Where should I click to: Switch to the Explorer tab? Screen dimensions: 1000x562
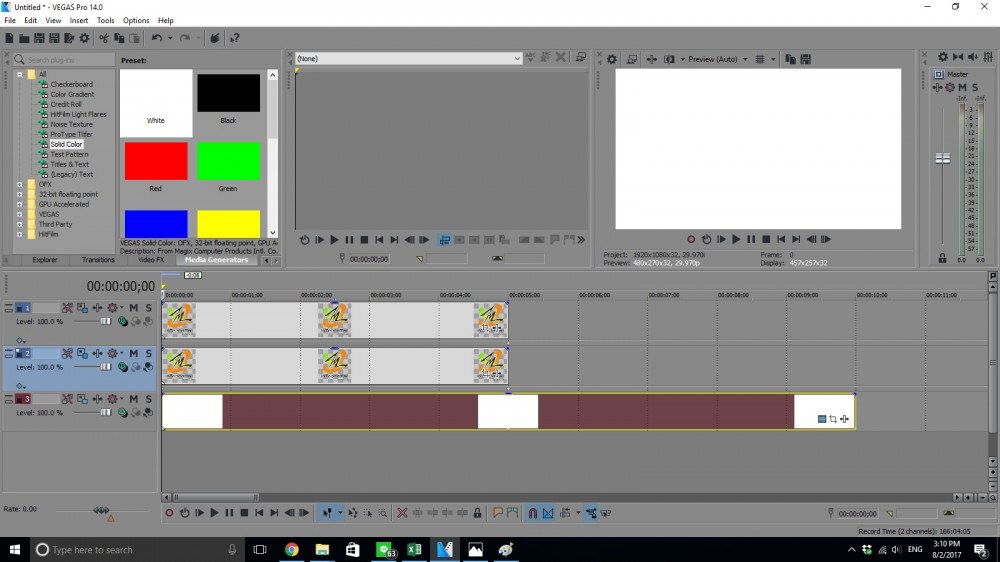point(45,260)
